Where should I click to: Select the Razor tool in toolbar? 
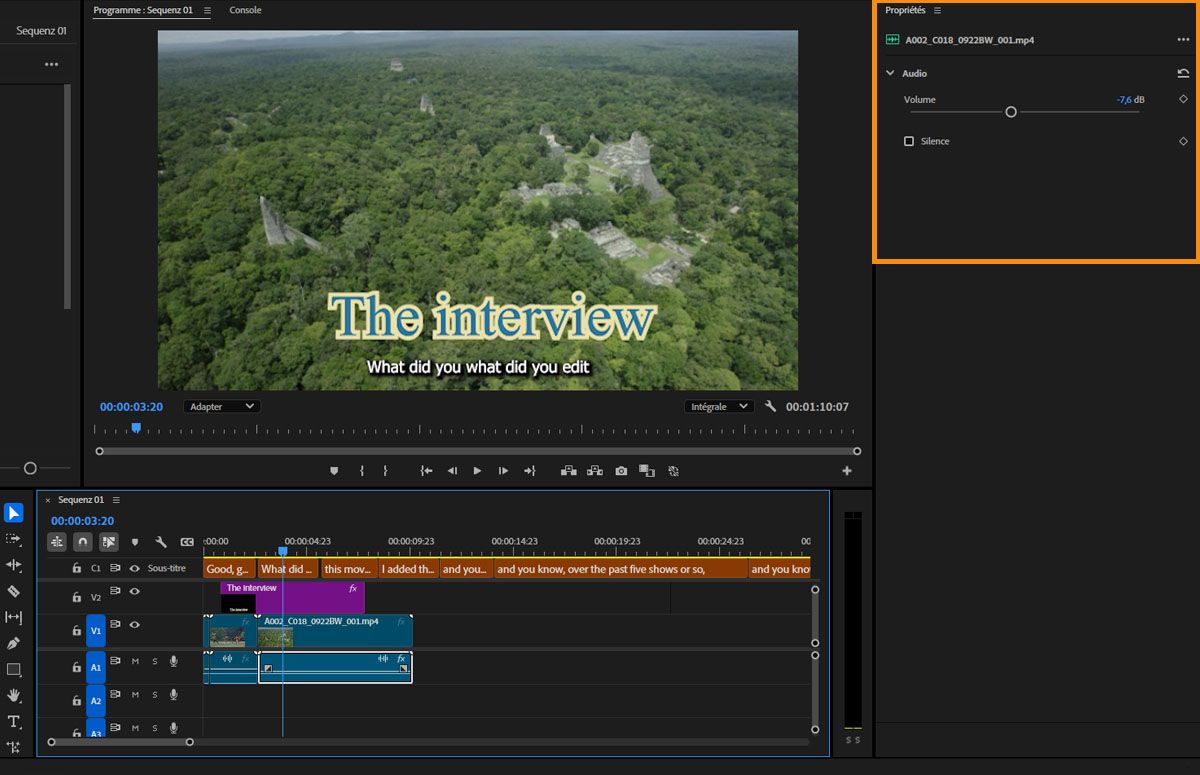point(14,591)
